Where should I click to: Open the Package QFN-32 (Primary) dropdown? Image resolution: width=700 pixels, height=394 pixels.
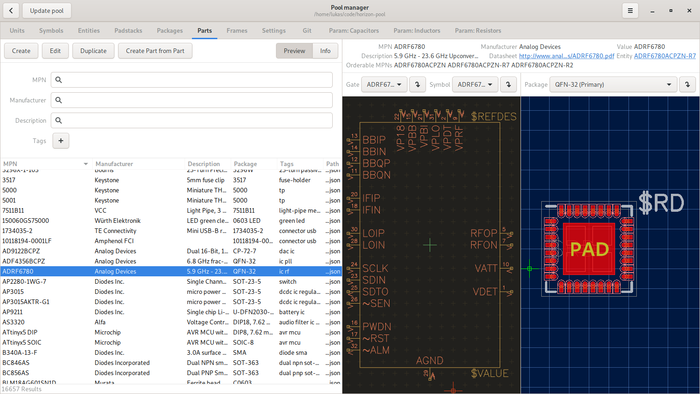613,84
